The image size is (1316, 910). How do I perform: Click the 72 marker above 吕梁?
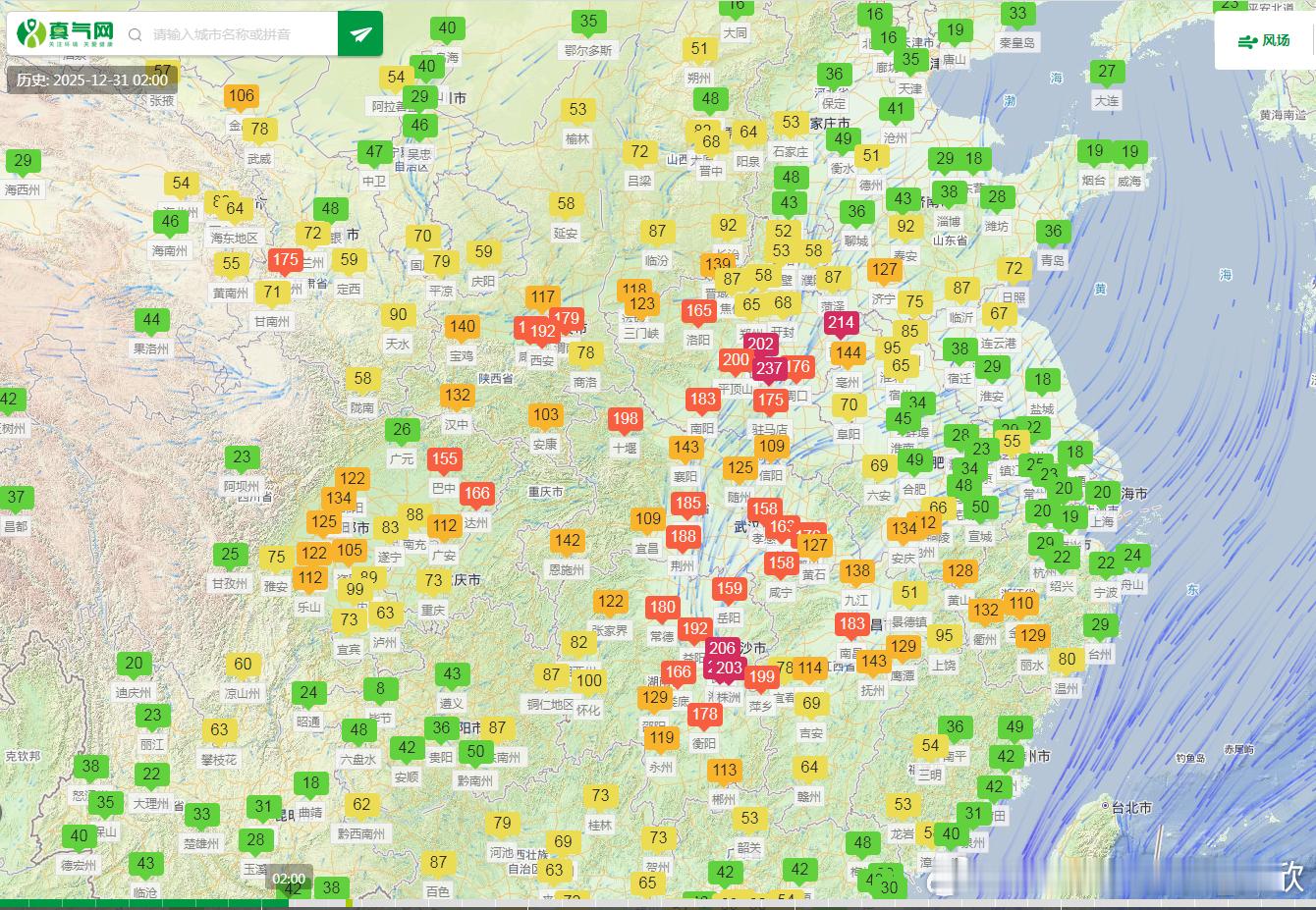click(x=639, y=153)
